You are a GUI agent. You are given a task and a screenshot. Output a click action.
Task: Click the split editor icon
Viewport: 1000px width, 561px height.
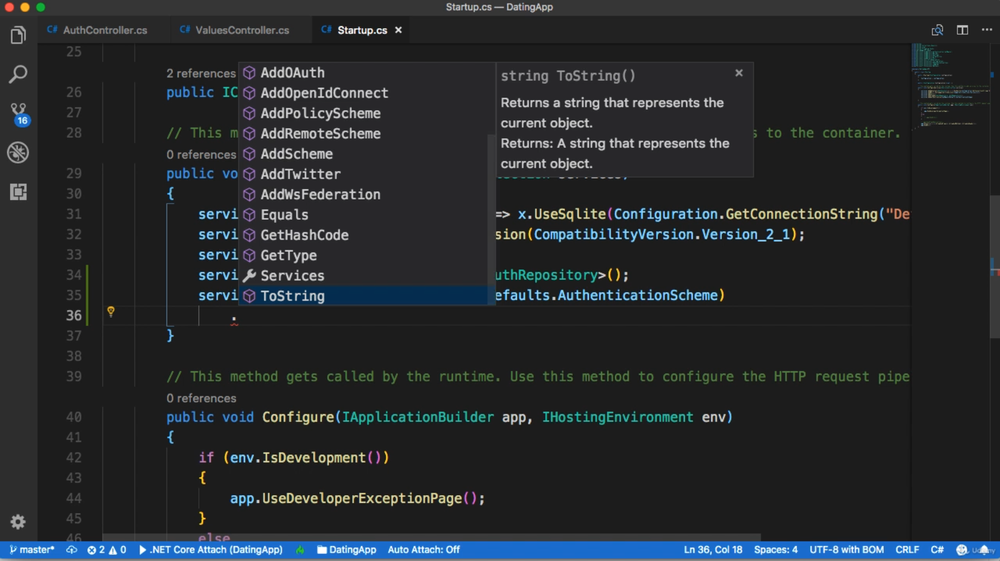point(962,30)
